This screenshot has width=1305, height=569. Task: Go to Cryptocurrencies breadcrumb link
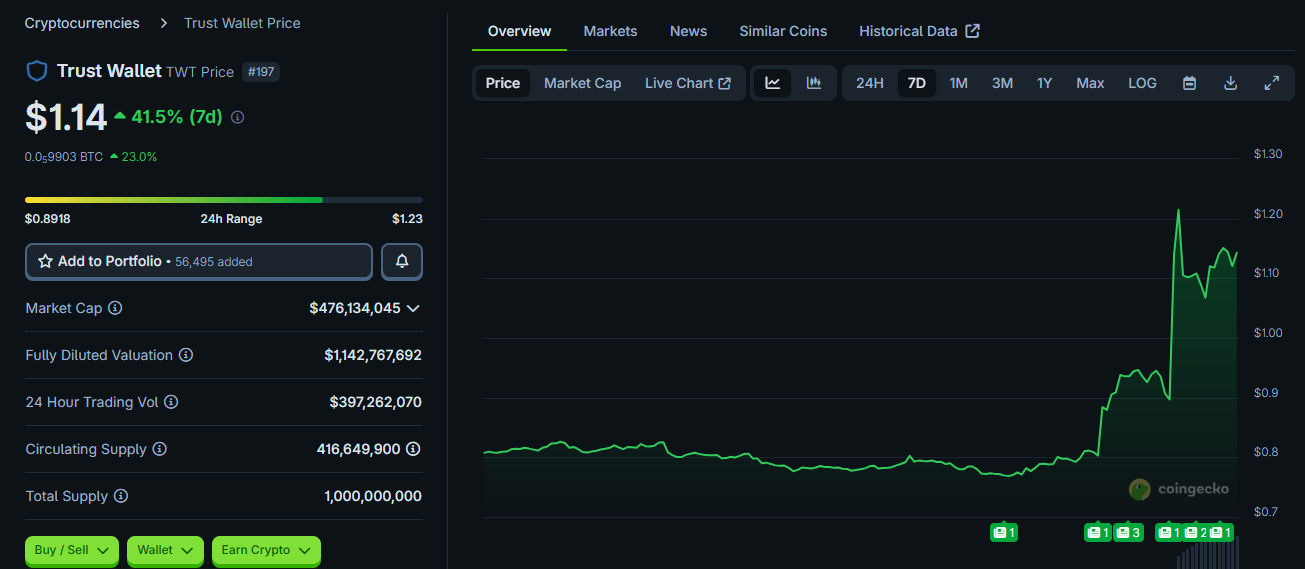pyautogui.click(x=82, y=23)
